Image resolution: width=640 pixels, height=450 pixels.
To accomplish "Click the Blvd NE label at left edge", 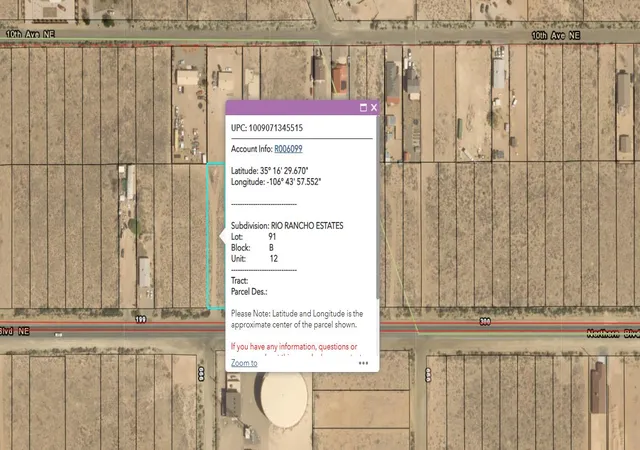I will pyautogui.click(x=15, y=331).
